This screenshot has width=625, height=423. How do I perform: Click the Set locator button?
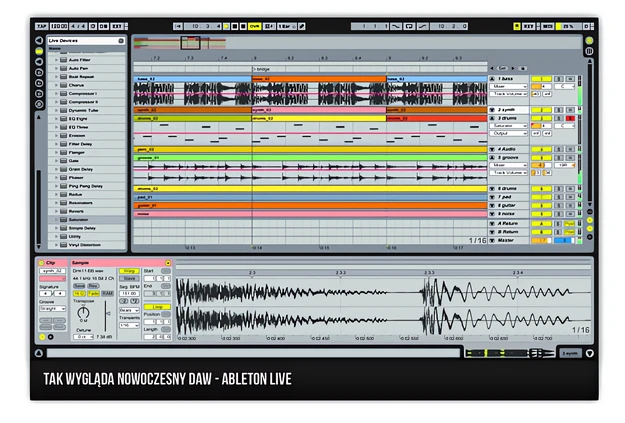coord(503,69)
